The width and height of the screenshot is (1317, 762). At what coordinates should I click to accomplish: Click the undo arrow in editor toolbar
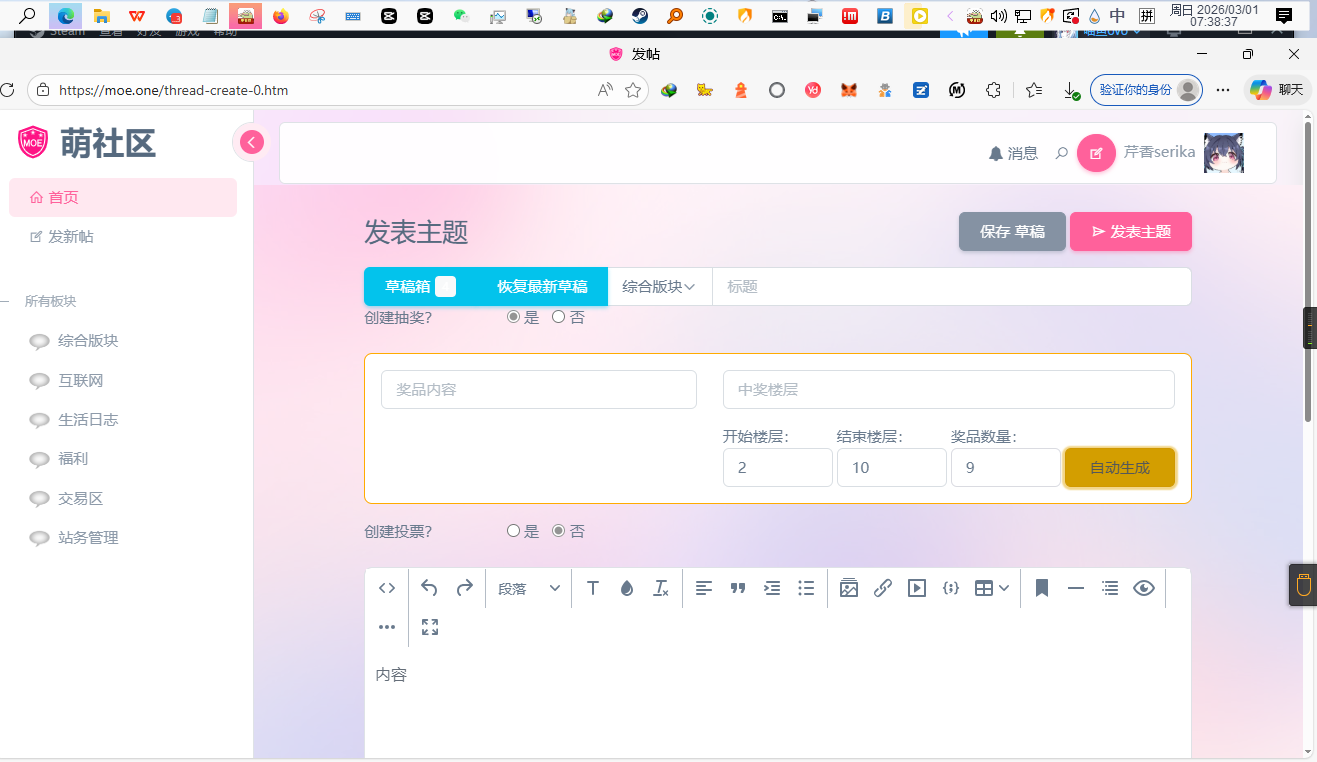coord(429,588)
